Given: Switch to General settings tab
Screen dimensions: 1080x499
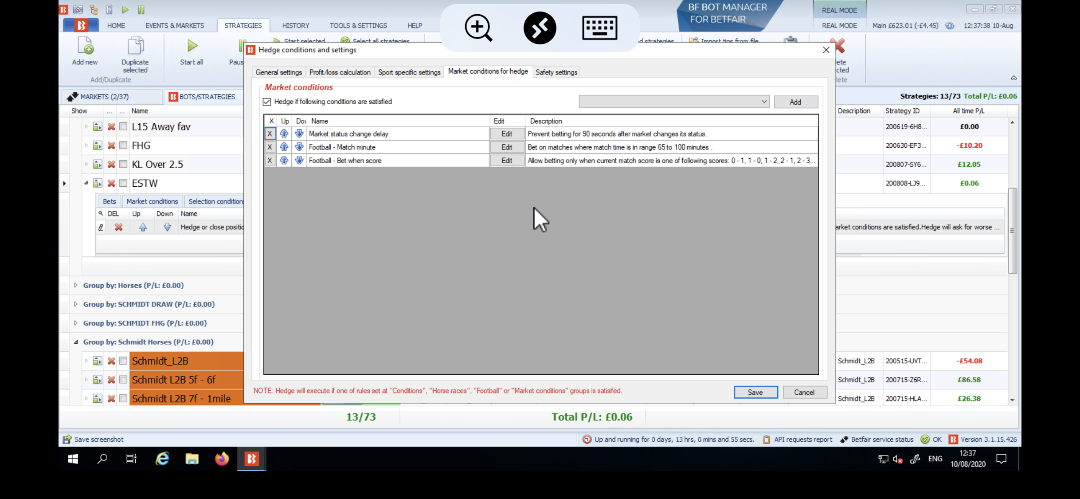Looking at the screenshot, I should [x=279, y=72].
